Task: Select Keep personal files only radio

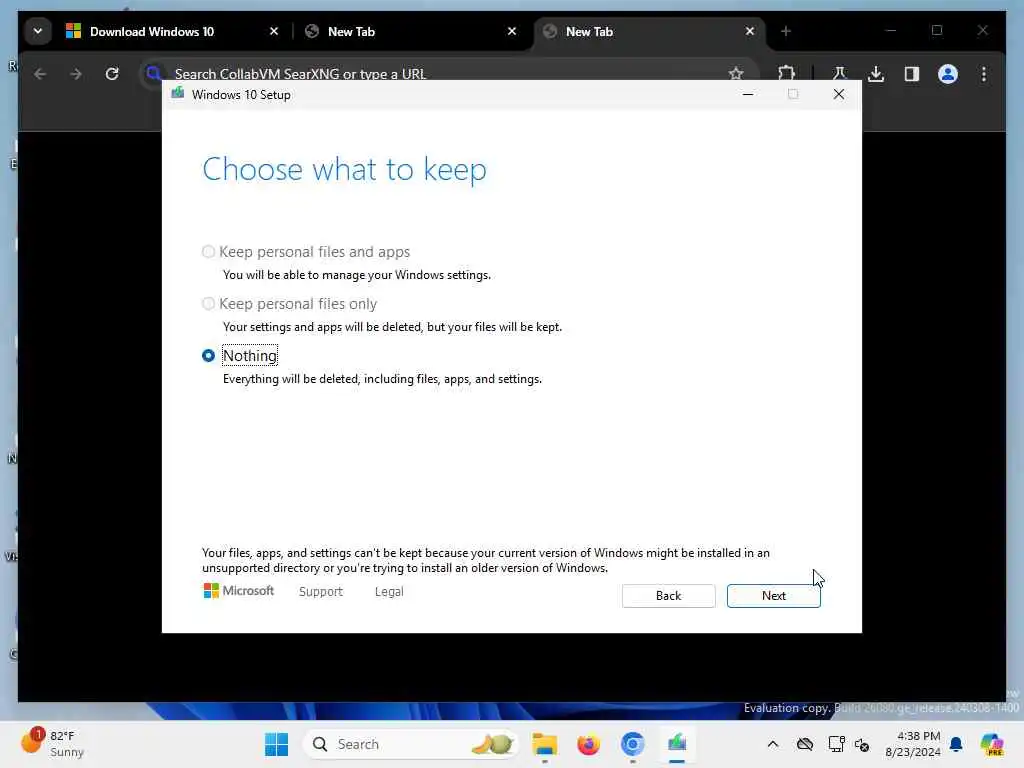Action: point(208,304)
